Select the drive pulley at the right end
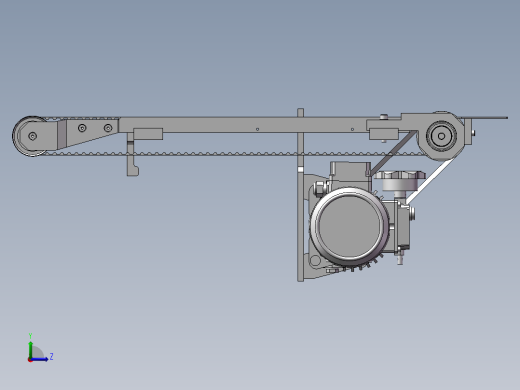 coord(441,136)
